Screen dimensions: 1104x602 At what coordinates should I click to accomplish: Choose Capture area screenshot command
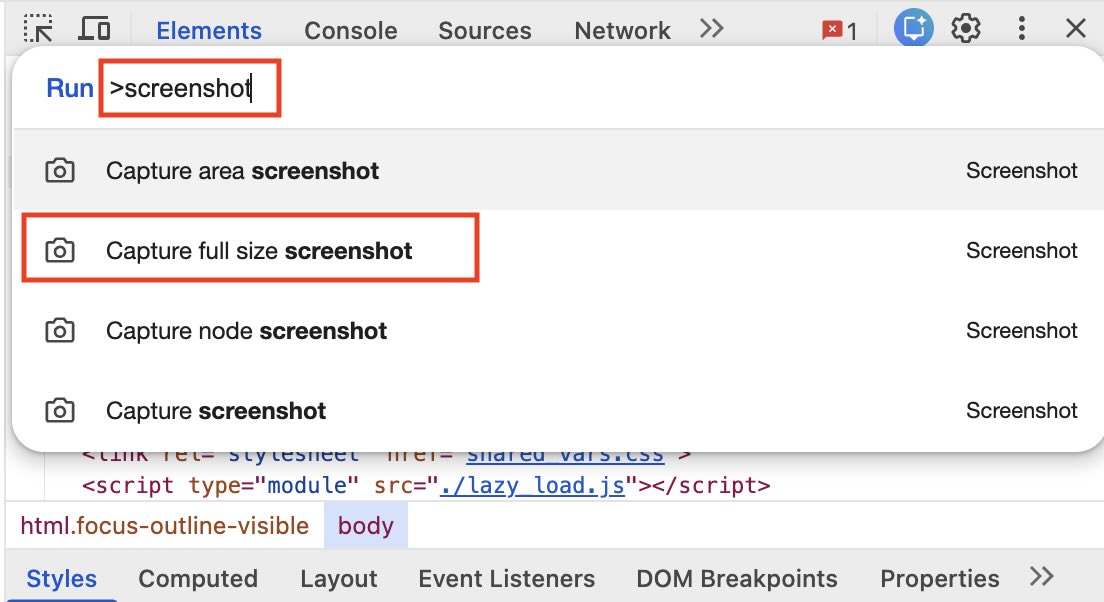[242, 171]
